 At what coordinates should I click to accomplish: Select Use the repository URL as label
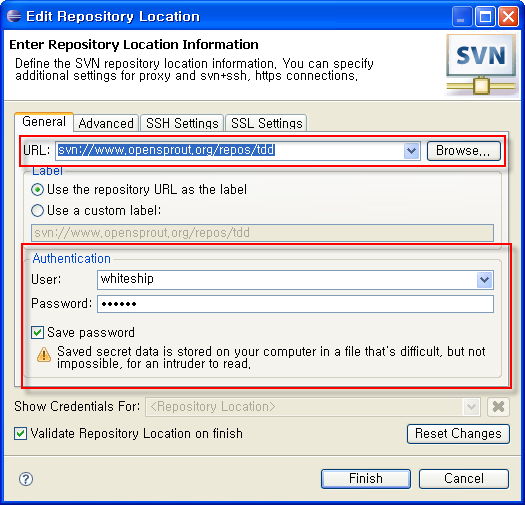[x=38, y=190]
